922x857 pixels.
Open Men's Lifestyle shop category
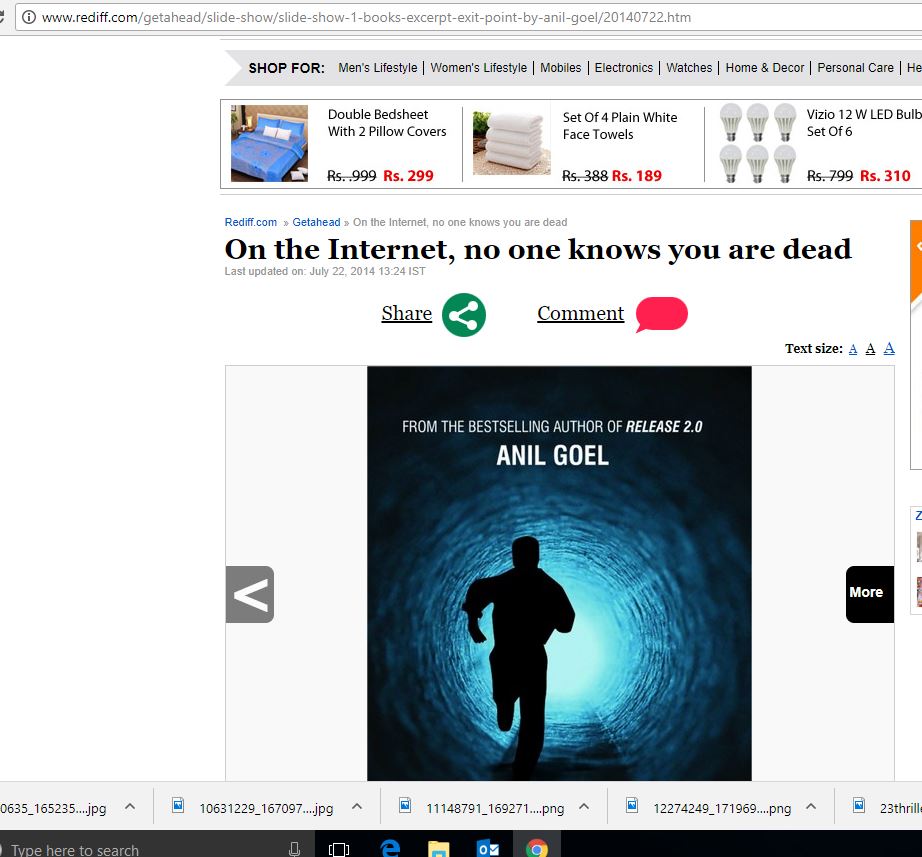tap(378, 68)
